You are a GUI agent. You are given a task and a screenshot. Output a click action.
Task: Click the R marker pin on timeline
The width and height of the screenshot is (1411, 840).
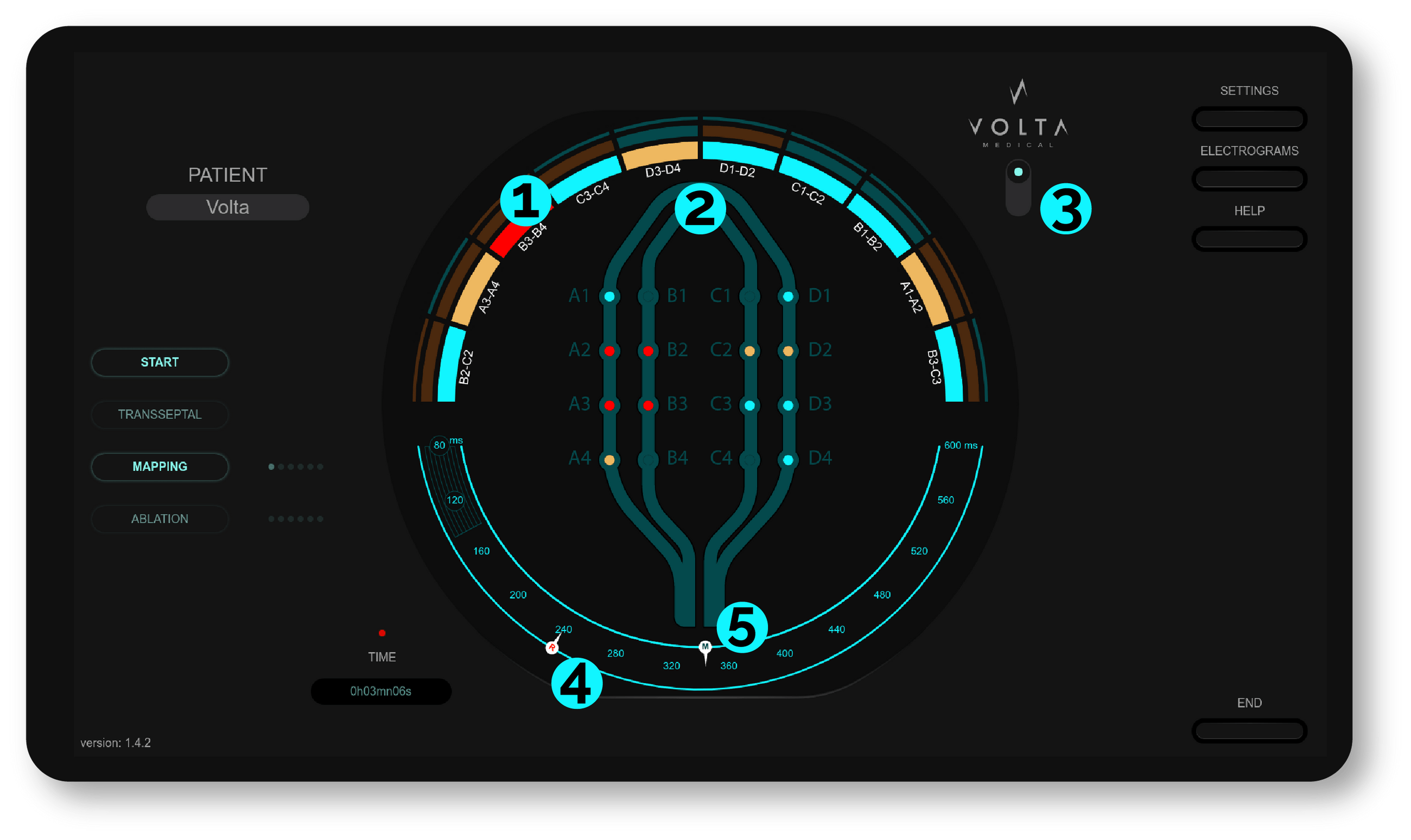pyautogui.click(x=552, y=647)
